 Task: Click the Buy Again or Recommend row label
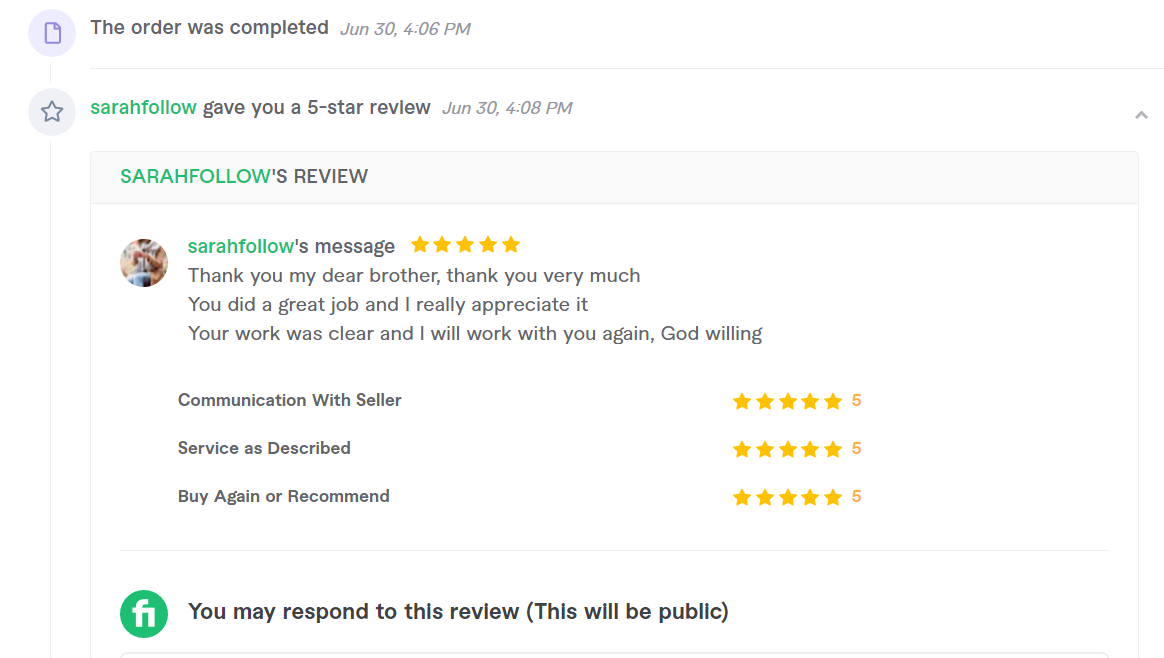[284, 496]
